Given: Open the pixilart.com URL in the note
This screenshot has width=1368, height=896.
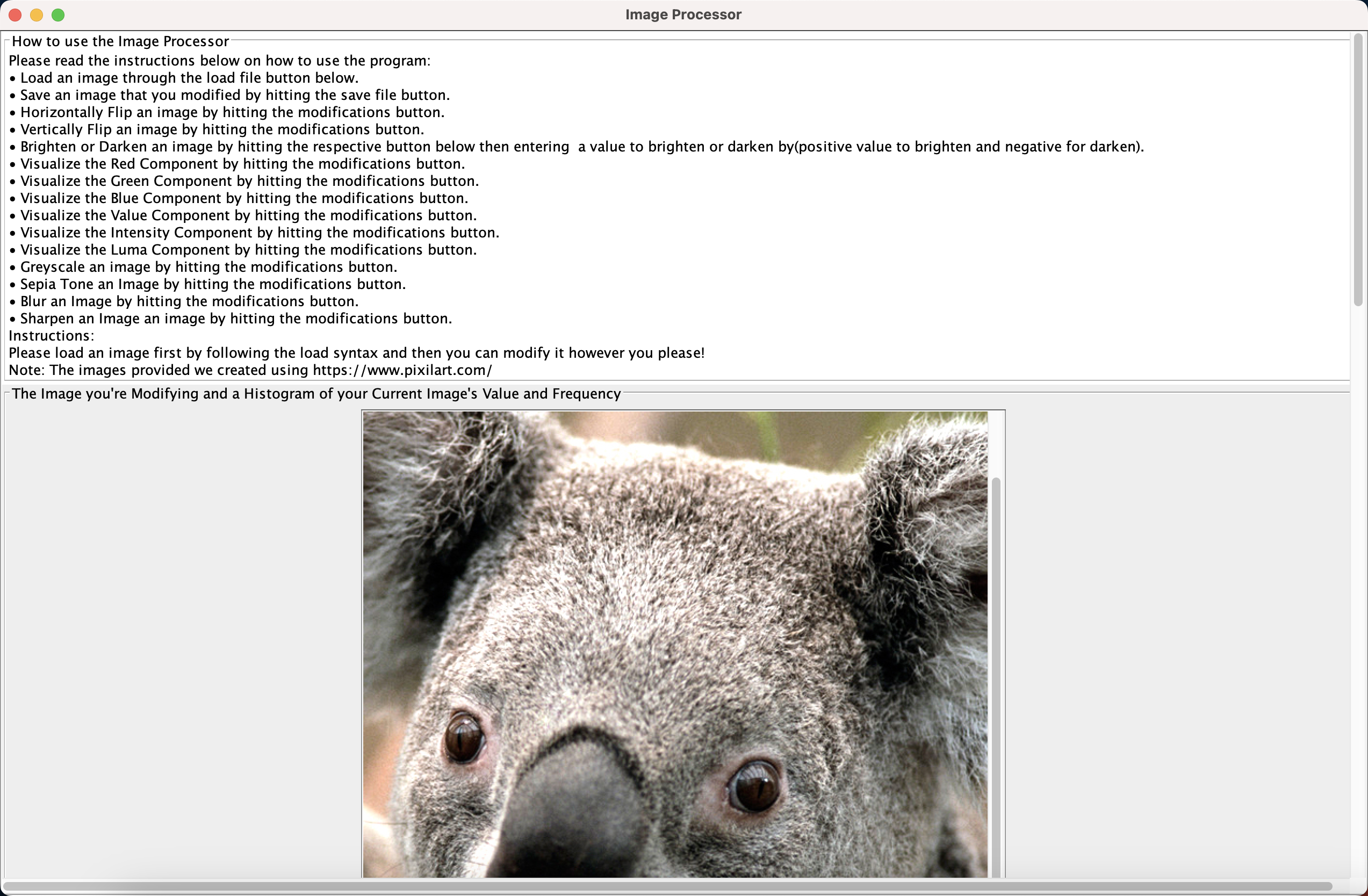Looking at the screenshot, I should point(402,370).
